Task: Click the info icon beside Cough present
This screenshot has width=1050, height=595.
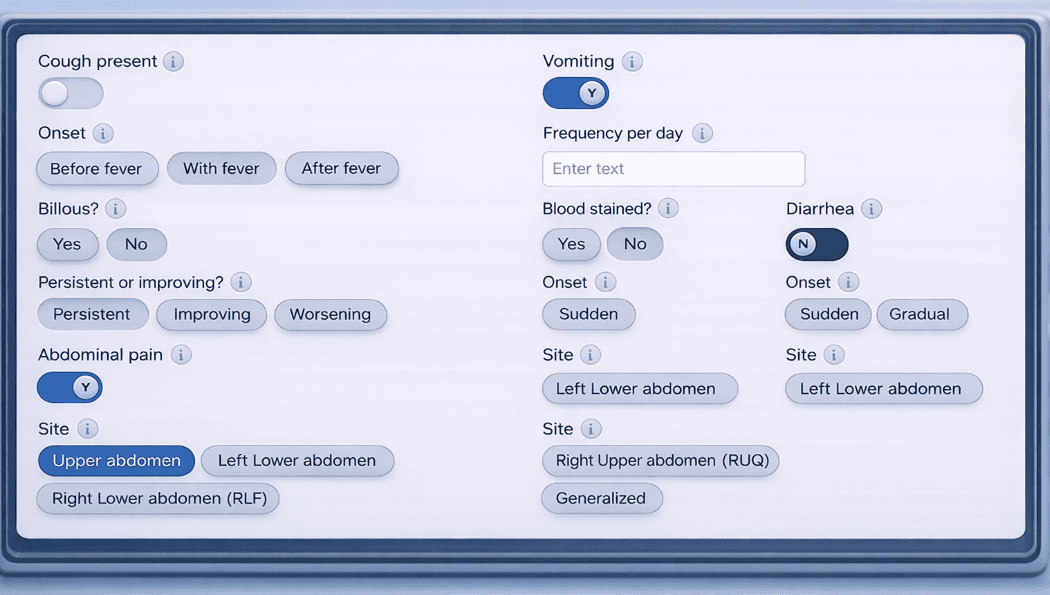Action: 174,62
